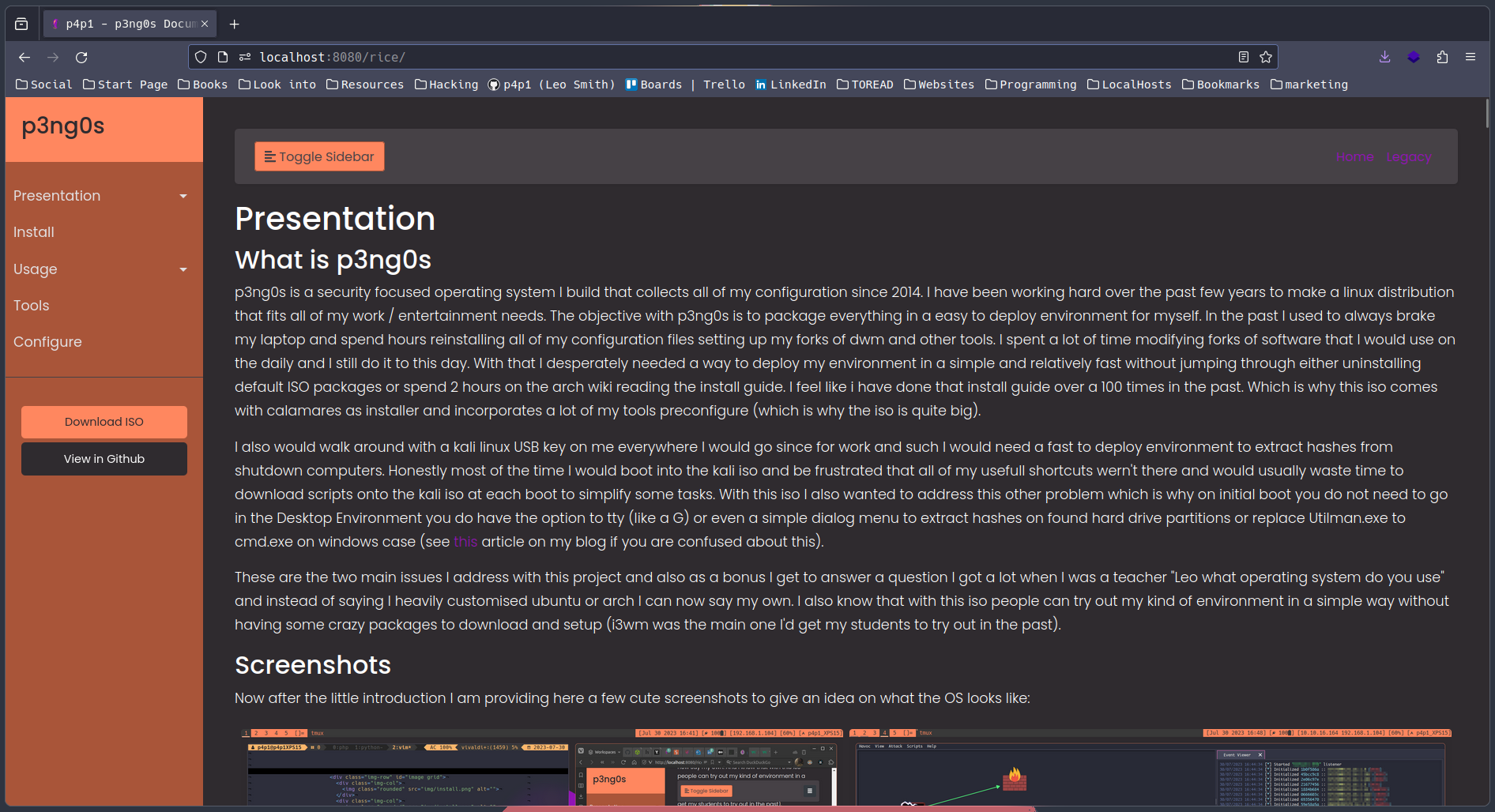Open the first tmux screenshot thumbnail
Viewport: 1495px width, 812px height.
tap(542, 768)
